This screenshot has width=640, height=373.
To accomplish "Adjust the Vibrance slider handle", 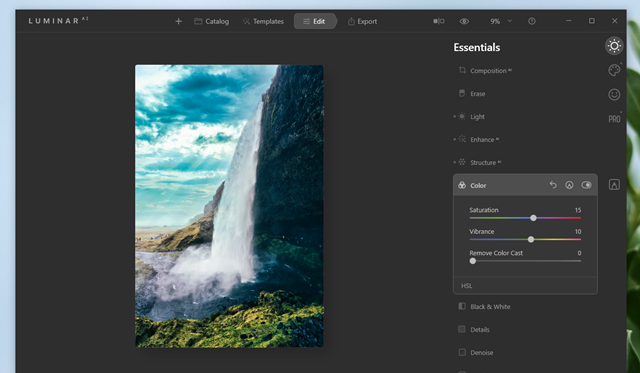I will click(531, 240).
